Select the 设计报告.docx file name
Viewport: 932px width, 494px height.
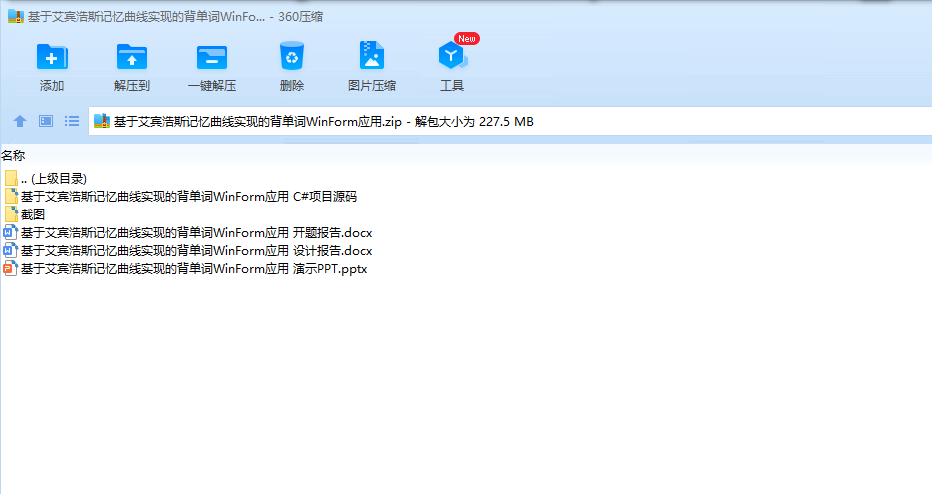[x=197, y=251]
